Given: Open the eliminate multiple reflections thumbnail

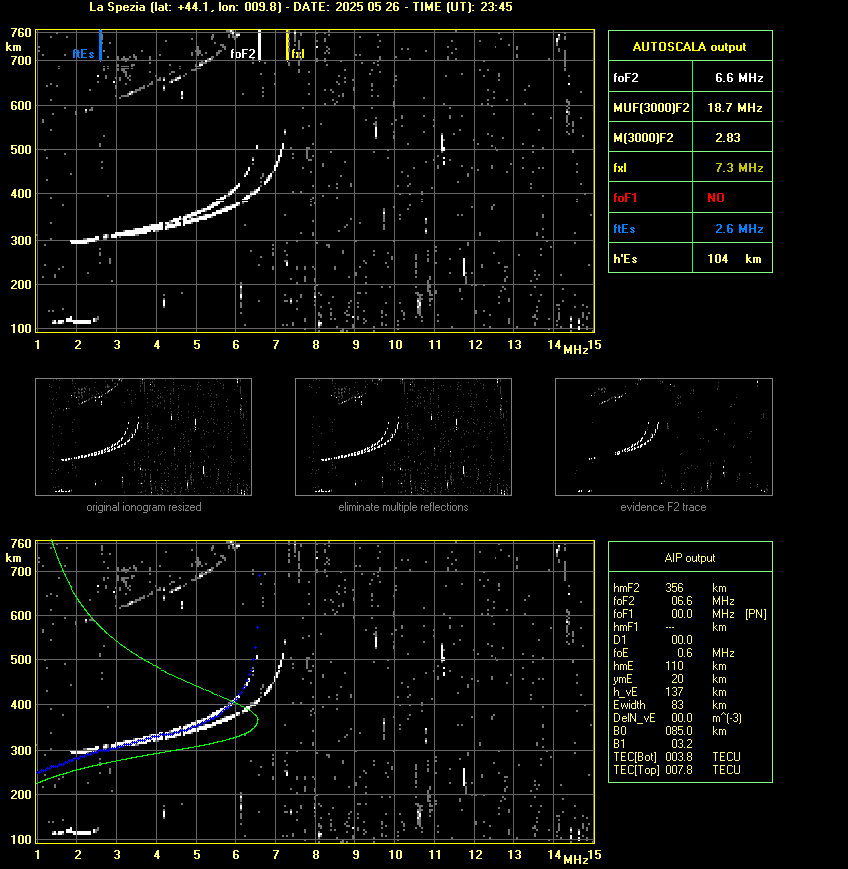Looking at the screenshot, I should point(403,437).
